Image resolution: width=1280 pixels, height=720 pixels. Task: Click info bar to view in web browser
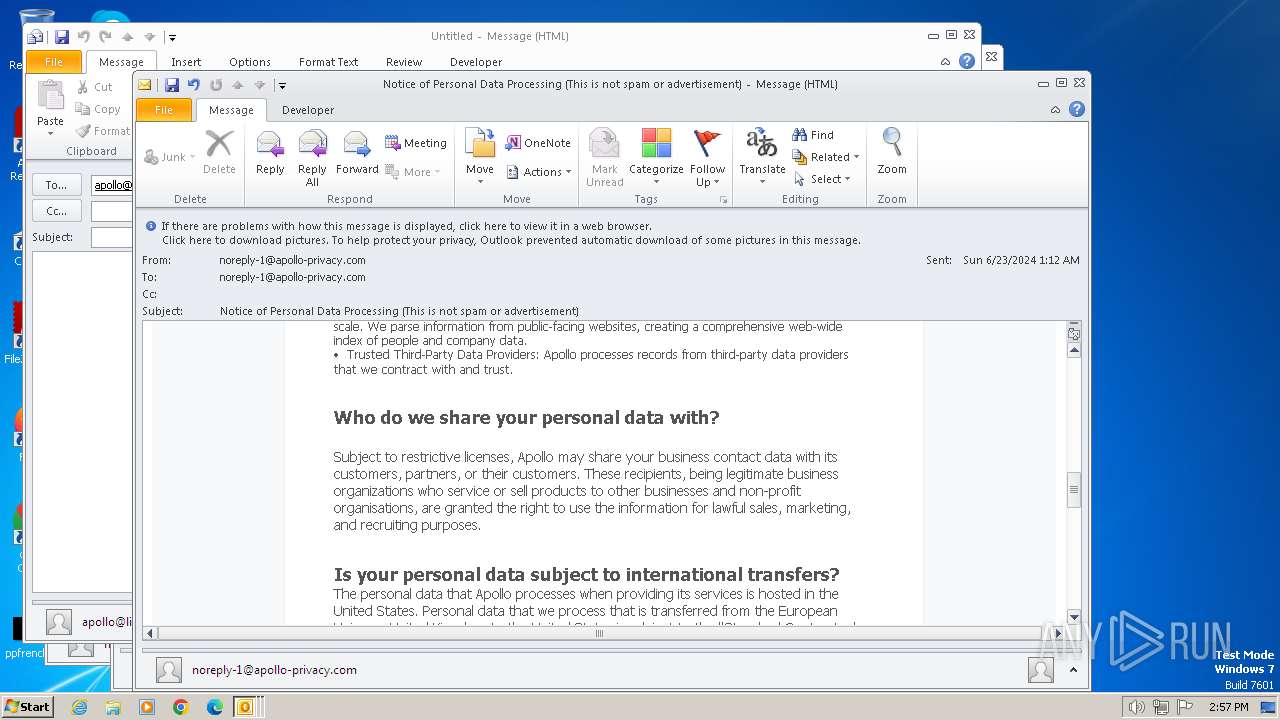tap(406, 226)
